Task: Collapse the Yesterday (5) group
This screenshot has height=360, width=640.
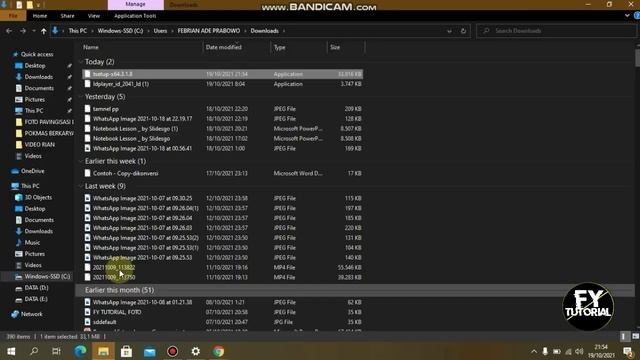Action: (80, 97)
